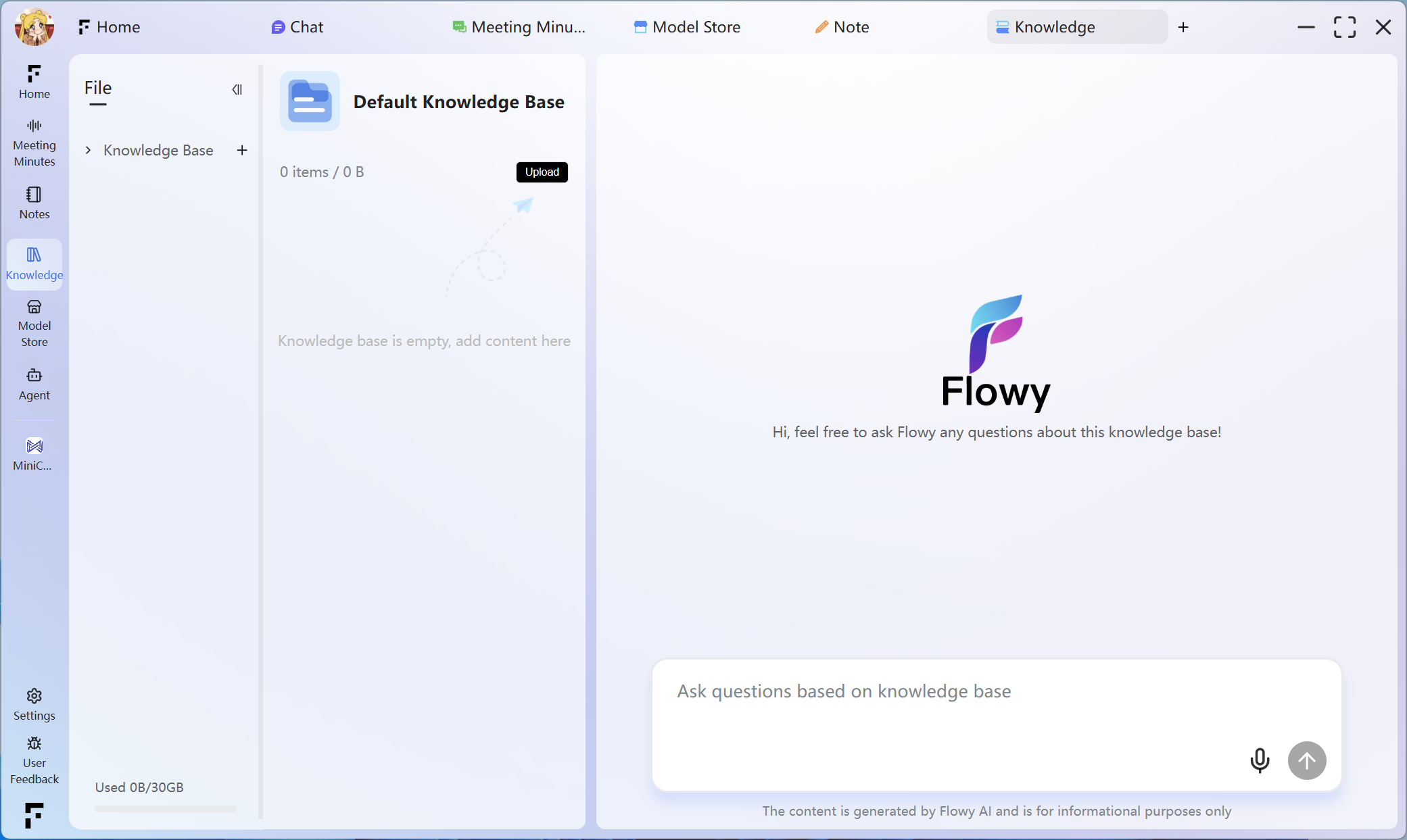Open Model Store sidebar icon

(34, 324)
